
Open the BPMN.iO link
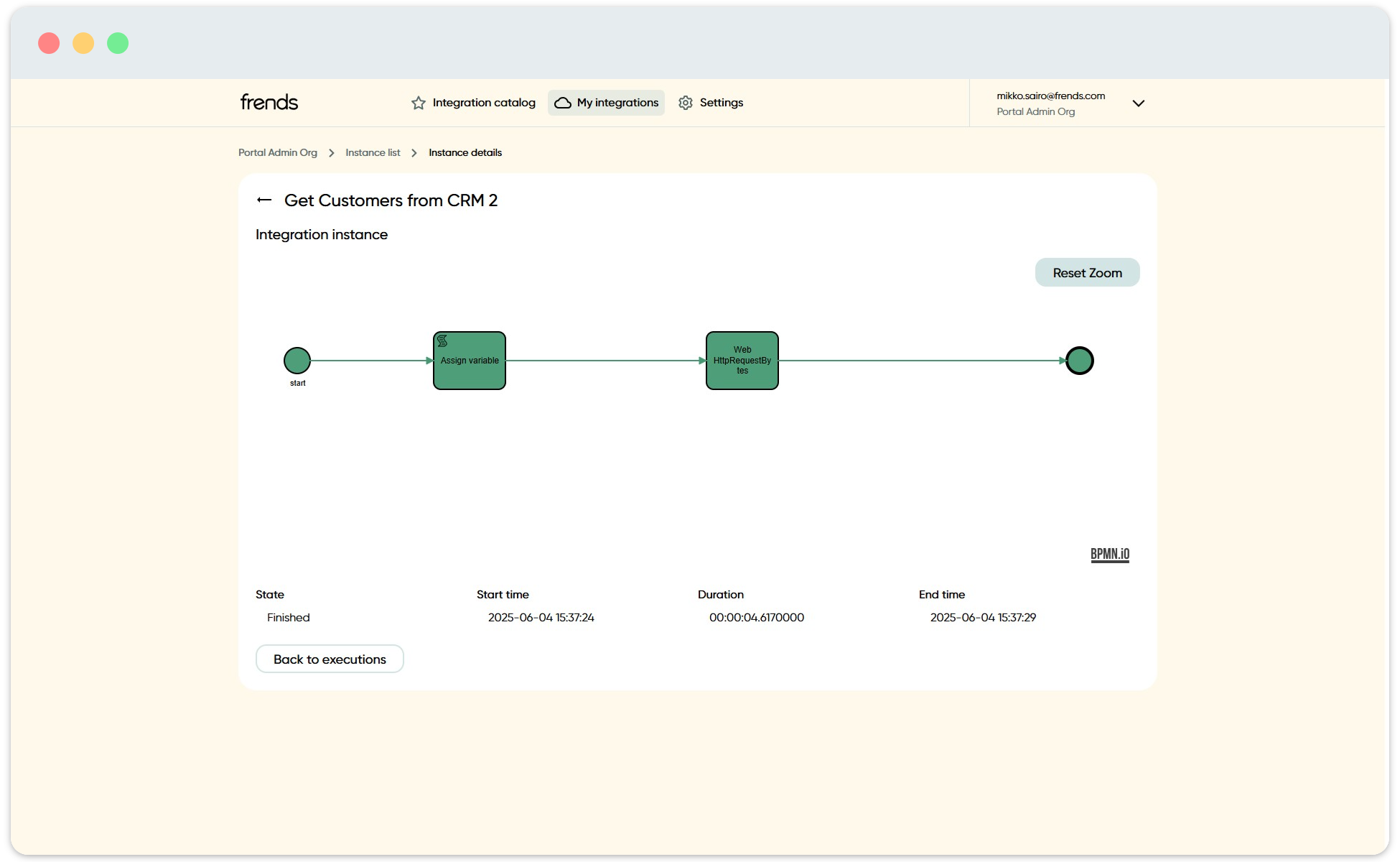point(1109,554)
